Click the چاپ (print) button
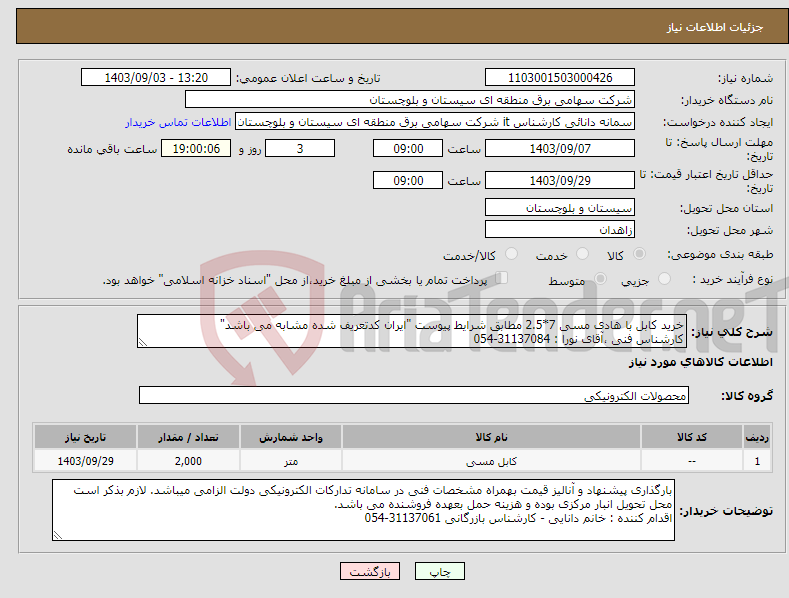789x598 pixels. (x=439, y=571)
